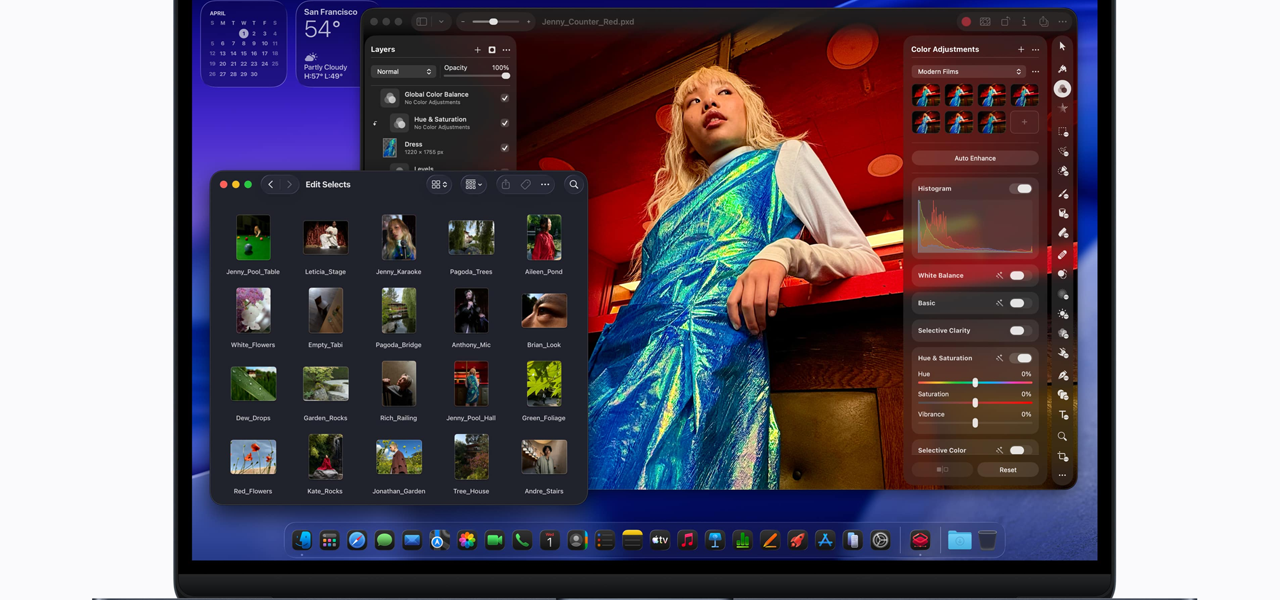Click the Hue slider handle
This screenshot has height=600, width=1280.
pyautogui.click(x=975, y=383)
